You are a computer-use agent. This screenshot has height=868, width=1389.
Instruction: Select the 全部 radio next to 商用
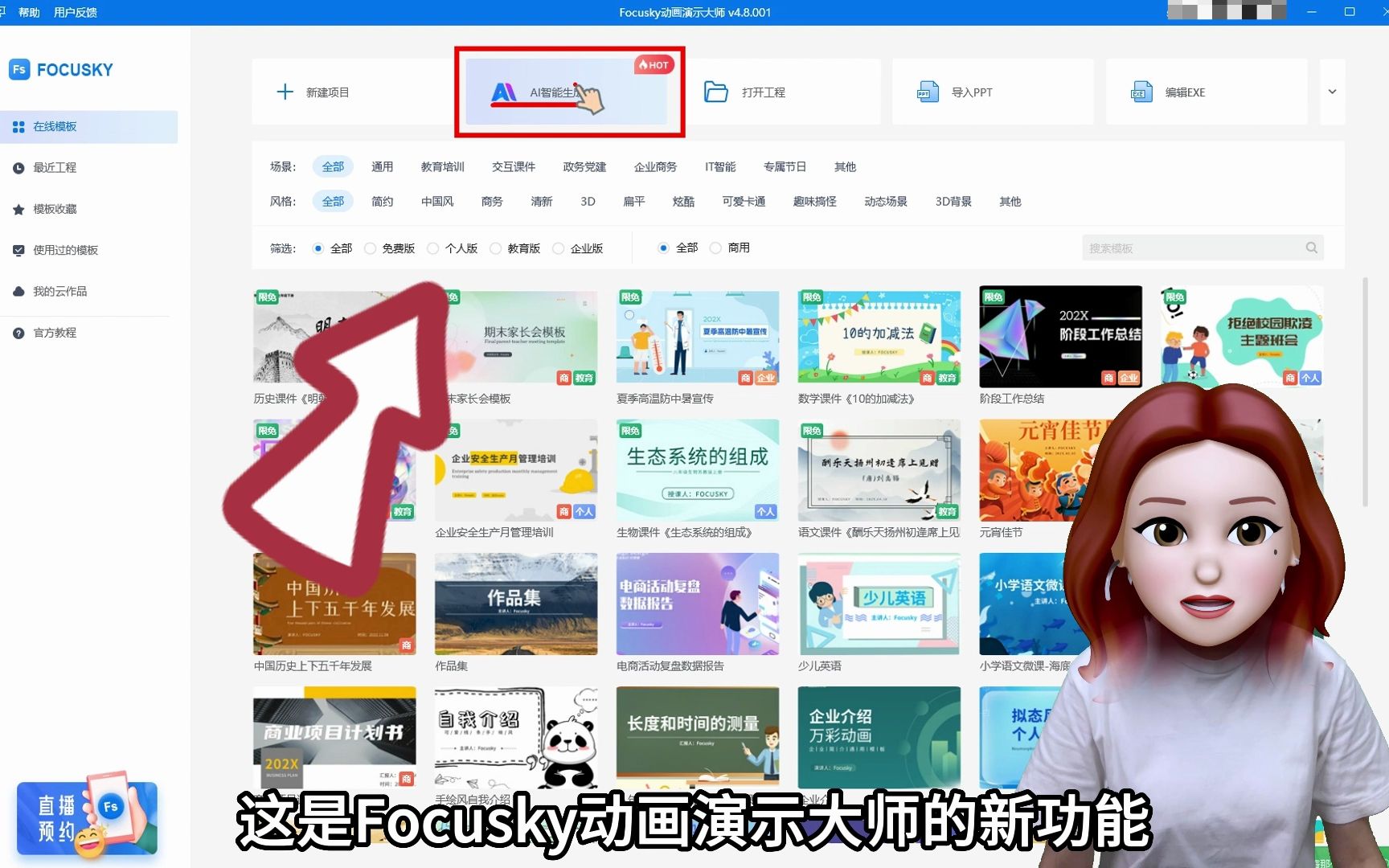click(x=663, y=248)
